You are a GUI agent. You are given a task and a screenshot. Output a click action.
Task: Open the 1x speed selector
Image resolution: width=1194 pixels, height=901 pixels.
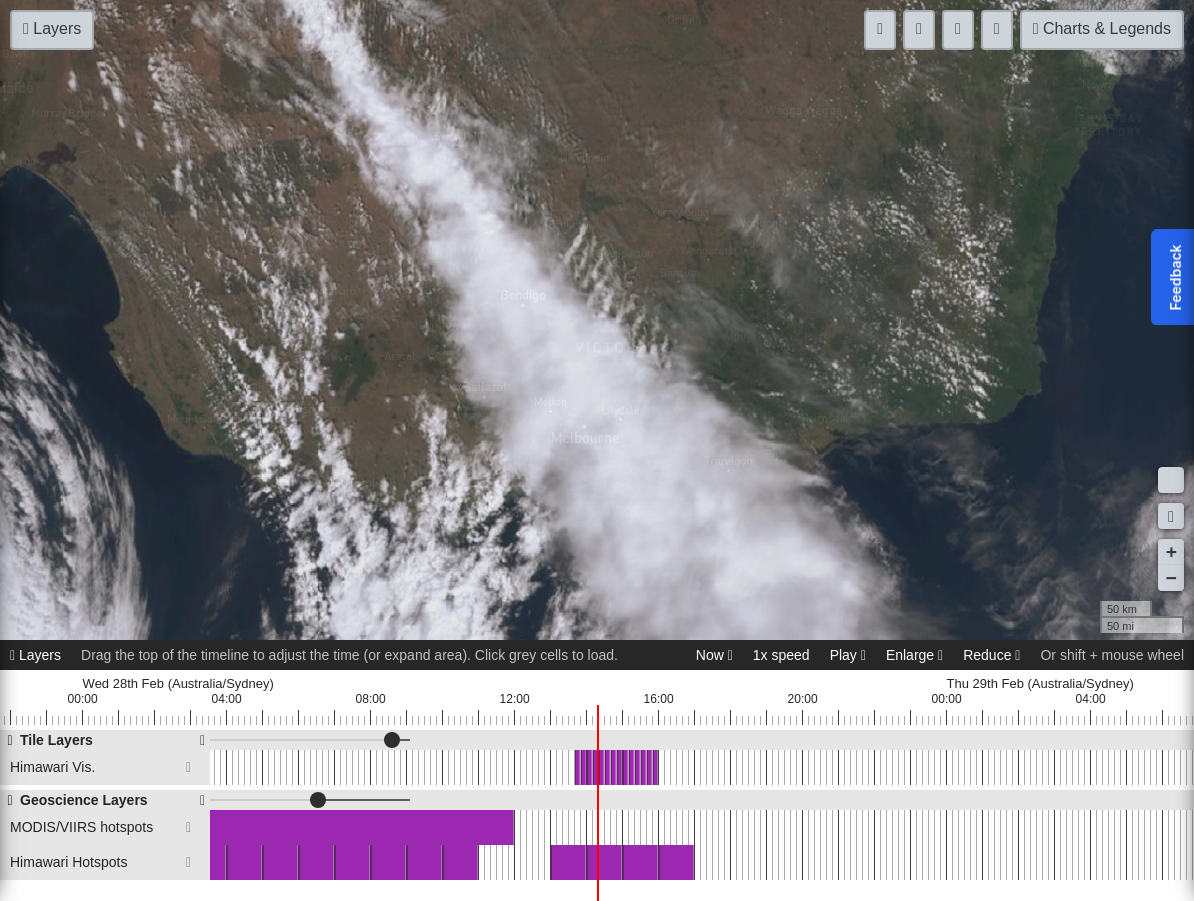[781, 655]
